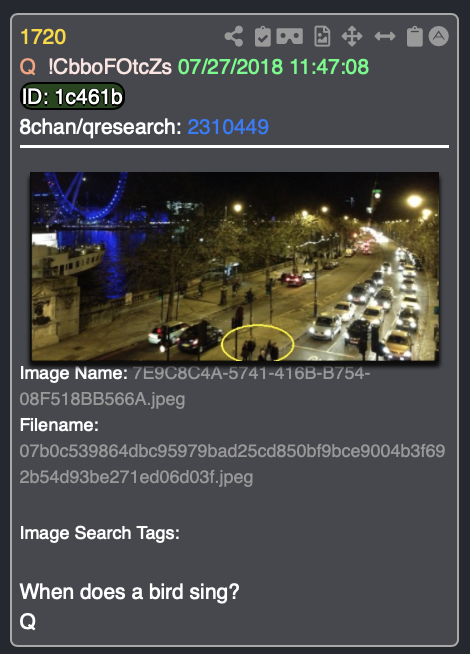Click the post number 1720
The height and width of the screenshot is (654, 470).
coord(43,37)
